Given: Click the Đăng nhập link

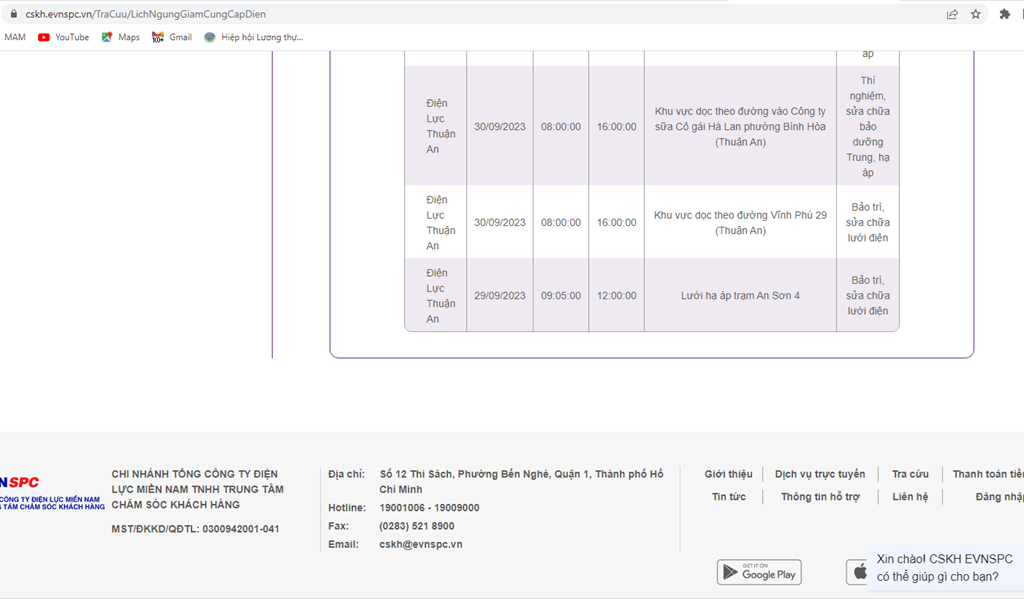Looking at the screenshot, I should (x=999, y=497).
